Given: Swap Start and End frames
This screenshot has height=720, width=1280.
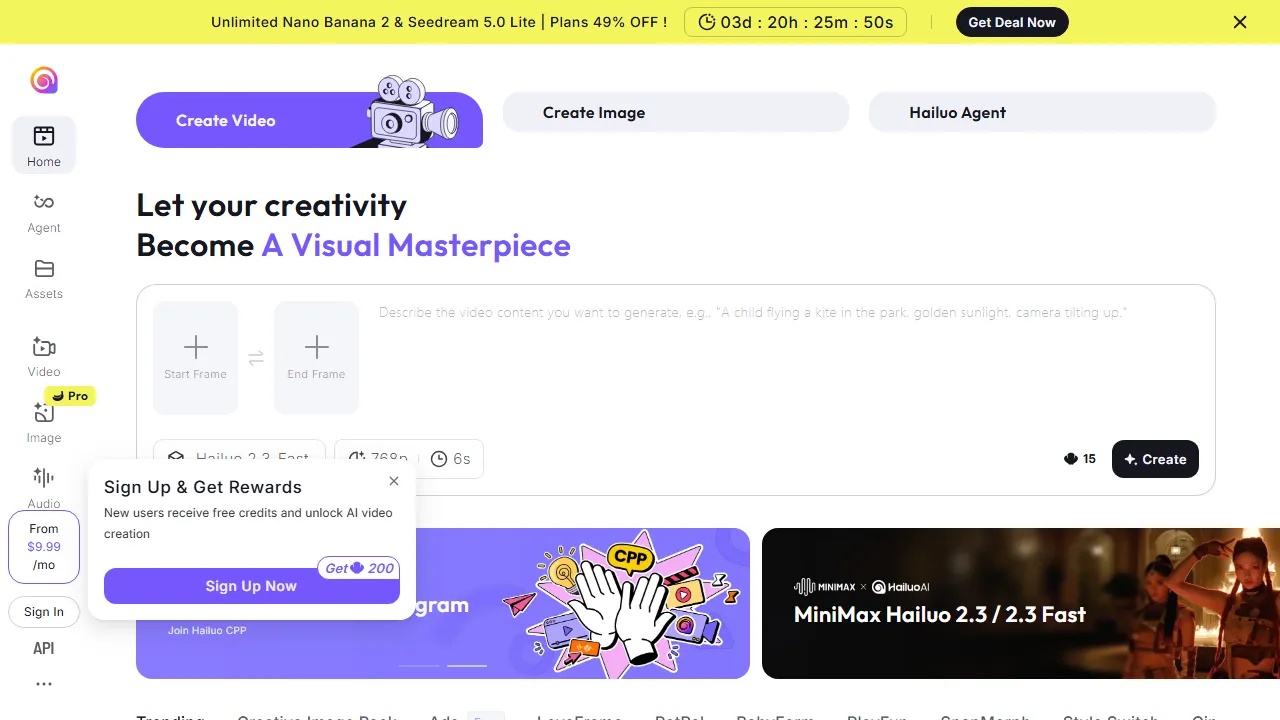Looking at the screenshot, I should pyautogui.click(x=256, y=356).
